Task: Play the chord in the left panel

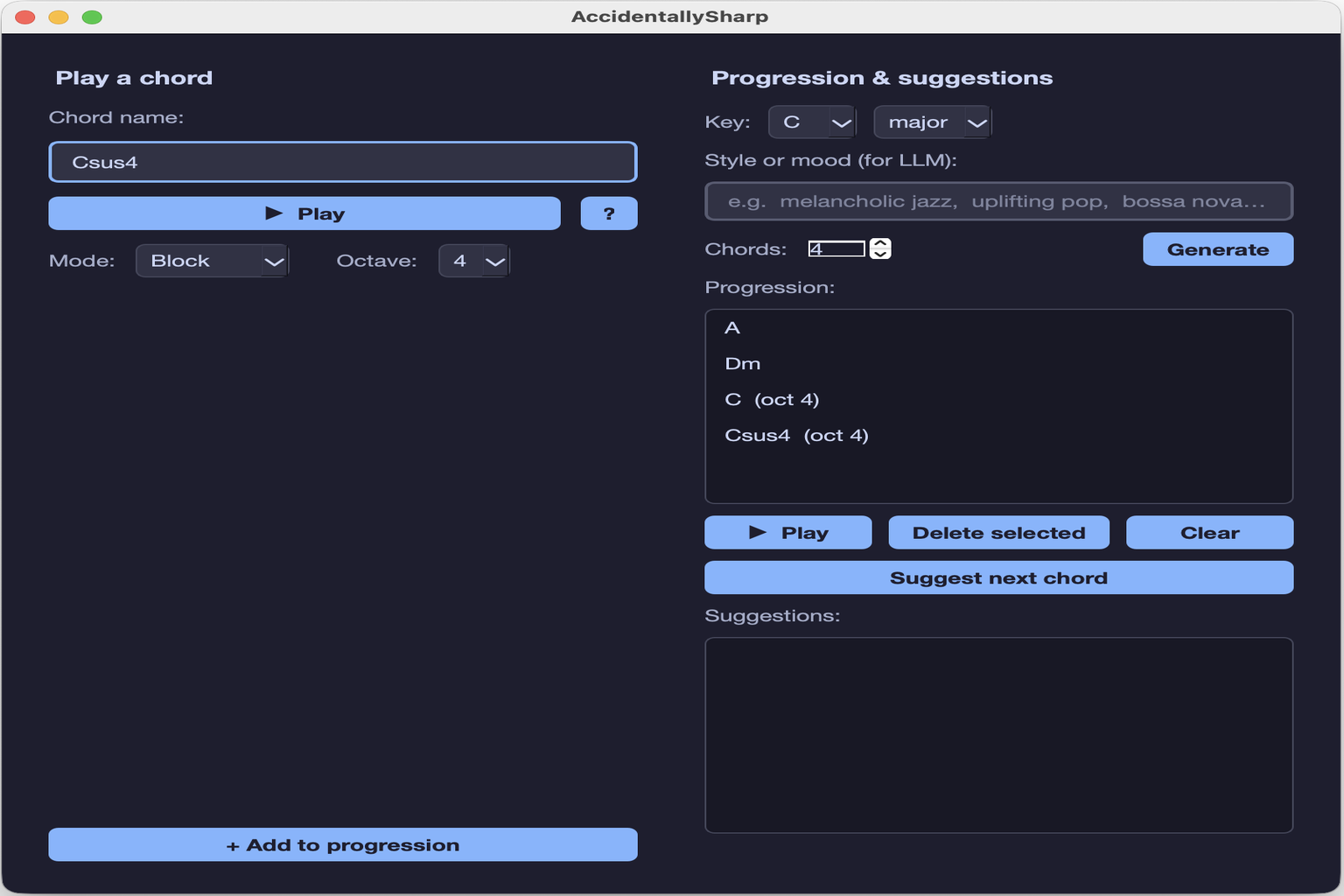Action: [304, 213]
